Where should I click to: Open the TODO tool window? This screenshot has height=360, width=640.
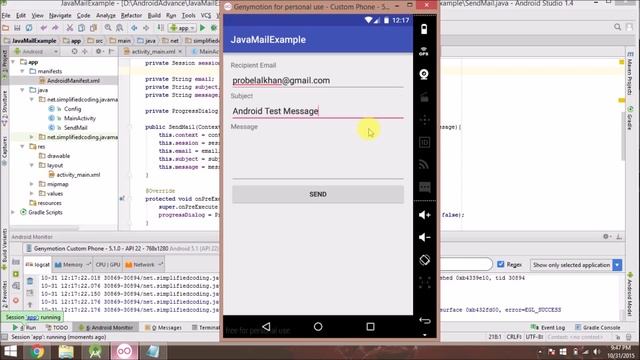pos(57,327)
